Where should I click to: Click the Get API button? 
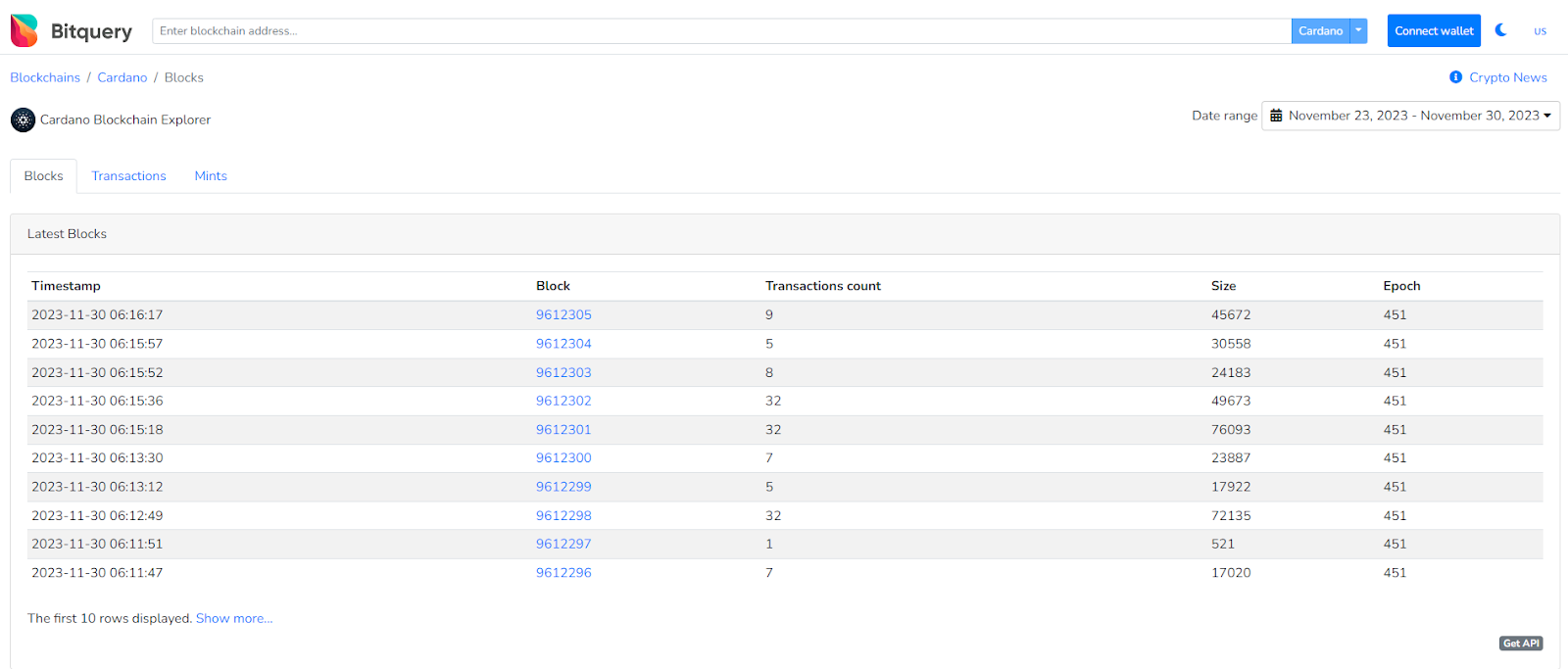pyautogui.click(x=1521, y=644)
